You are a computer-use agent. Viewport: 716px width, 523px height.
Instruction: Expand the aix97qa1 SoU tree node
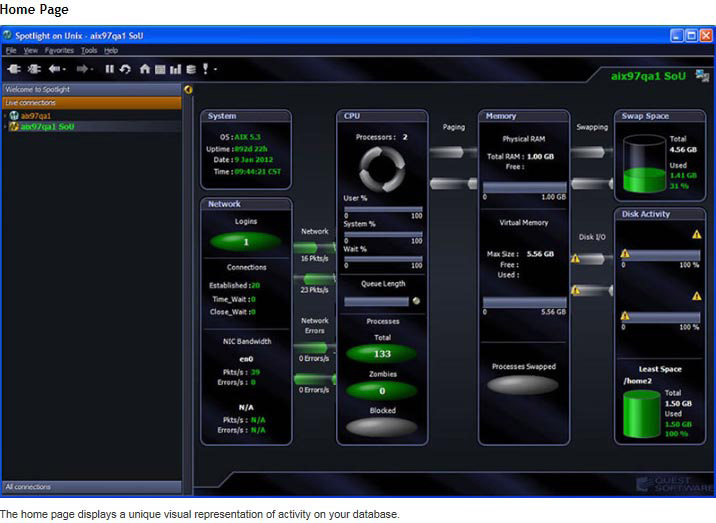[x=5, y=127]
